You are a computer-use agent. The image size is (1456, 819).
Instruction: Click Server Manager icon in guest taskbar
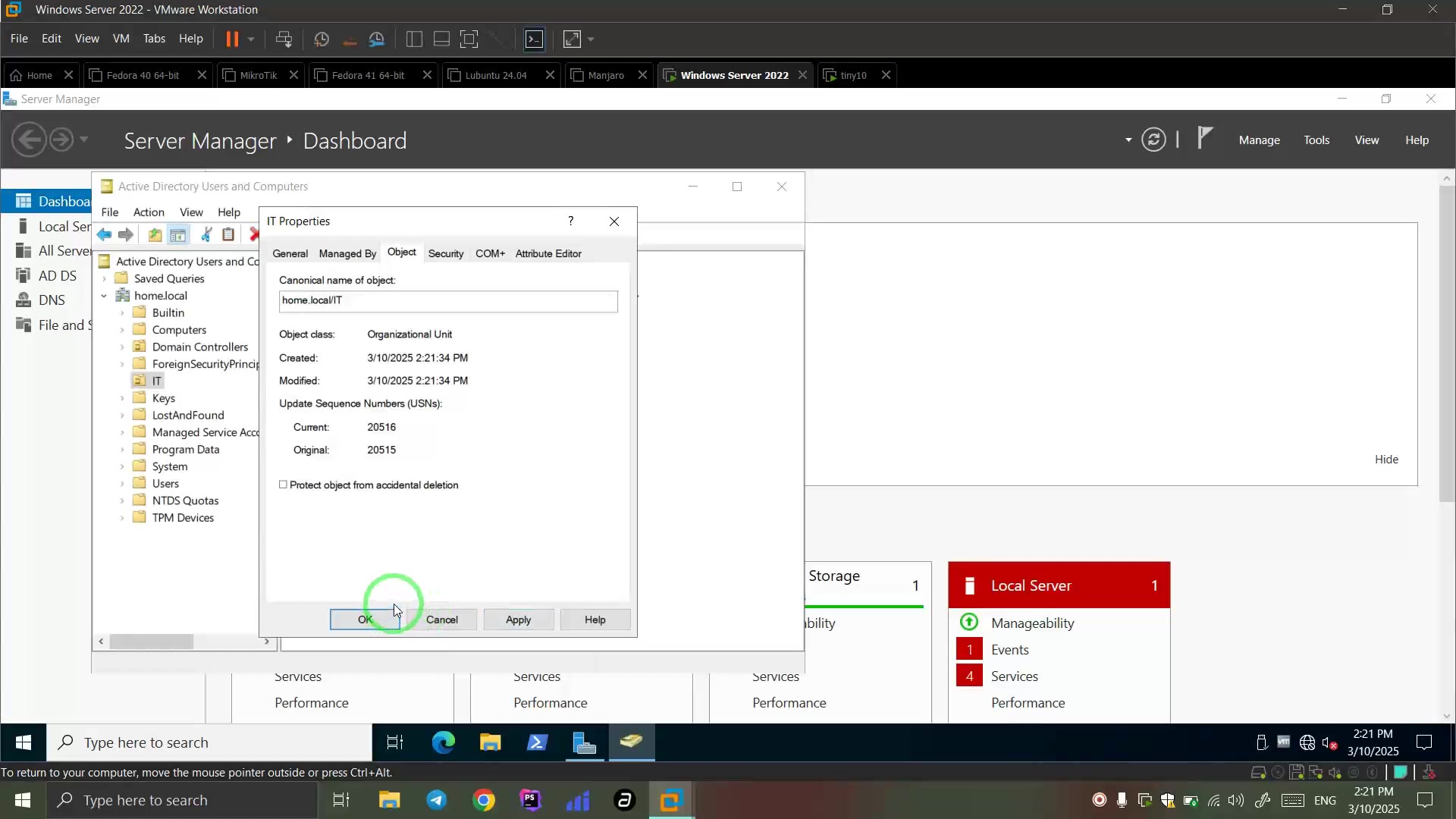pyautogui.click(x=585, y=742)
